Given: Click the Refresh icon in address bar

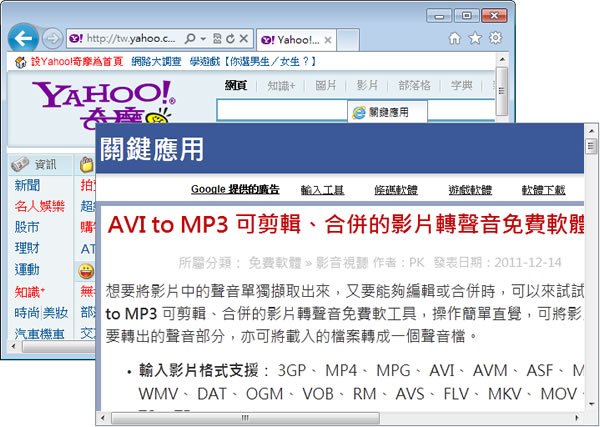Looking at the screenshot, I should coord(229,39).
